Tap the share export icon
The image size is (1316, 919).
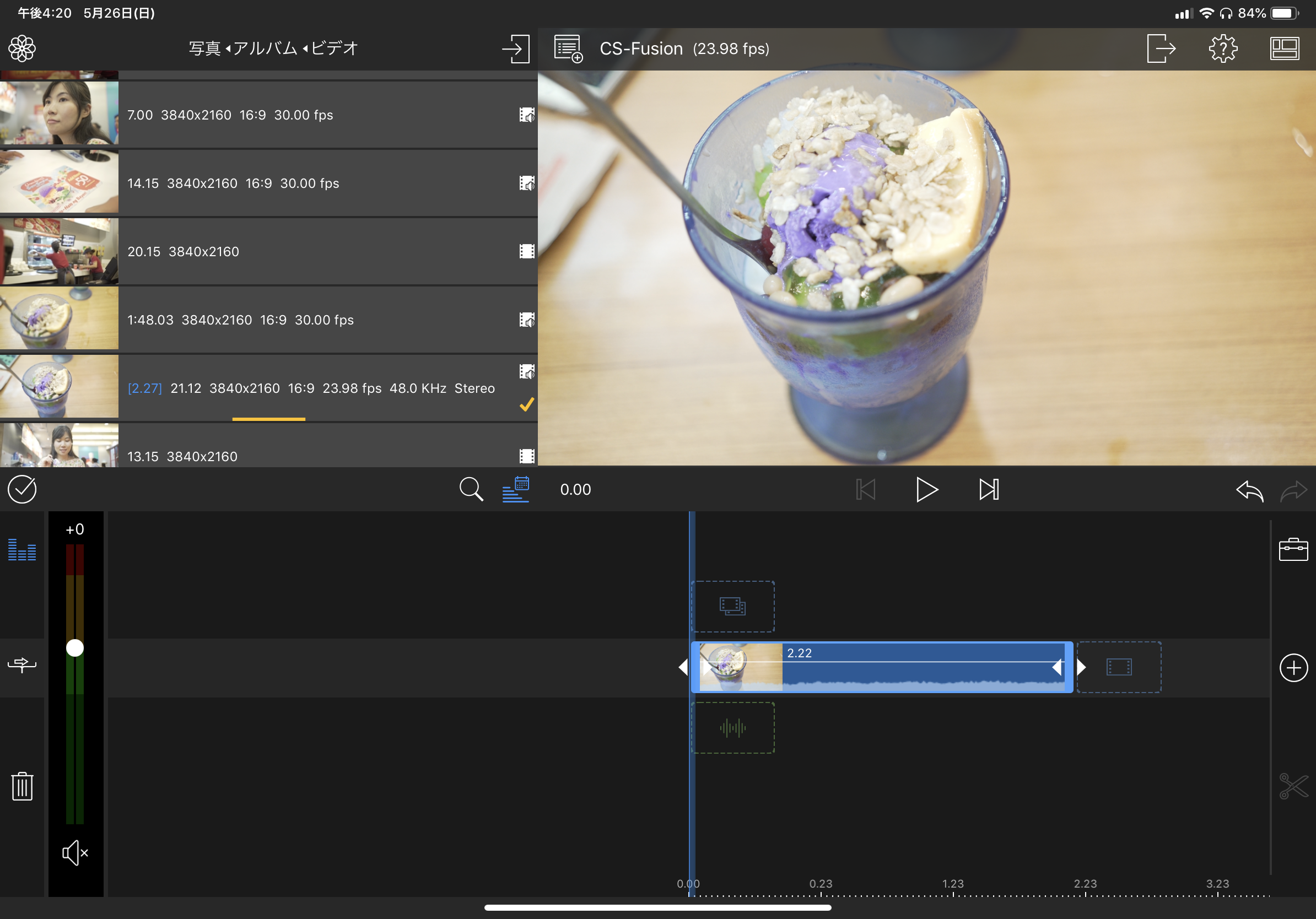click(x=1161, y=48)
